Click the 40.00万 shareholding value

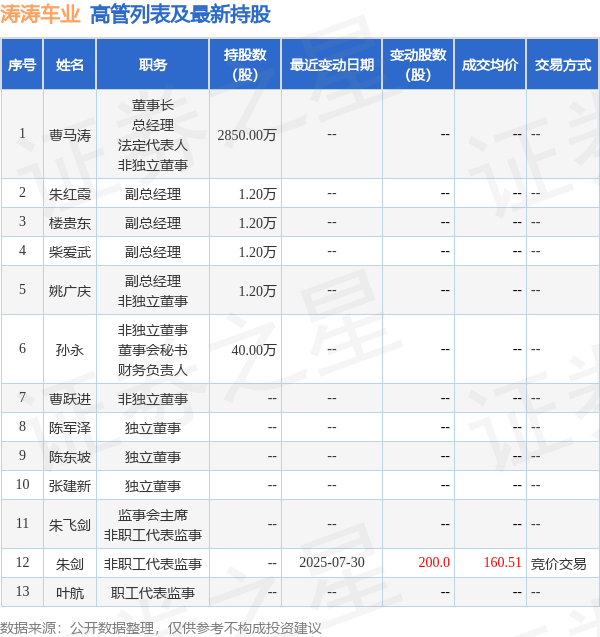(254, 350)
